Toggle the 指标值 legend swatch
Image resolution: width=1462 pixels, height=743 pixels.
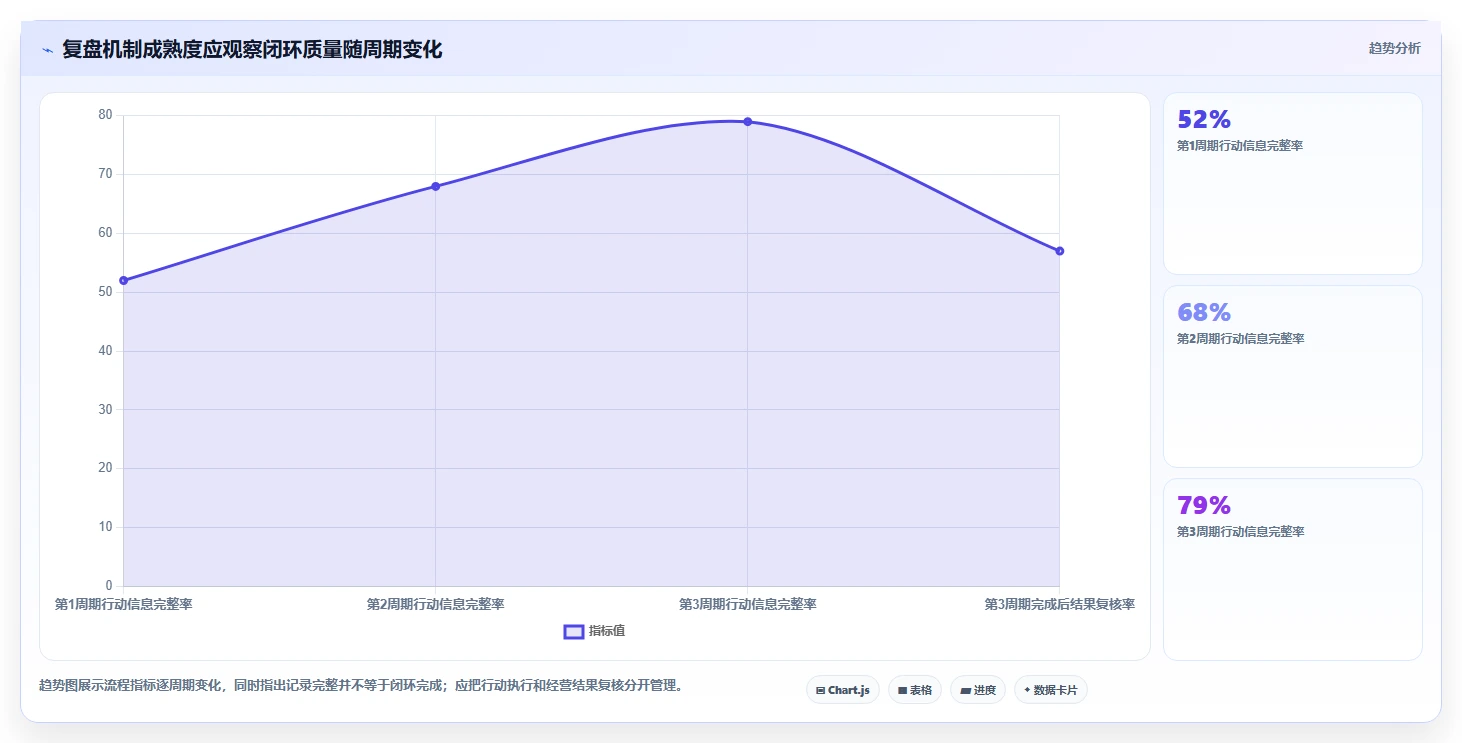point(574,631)
